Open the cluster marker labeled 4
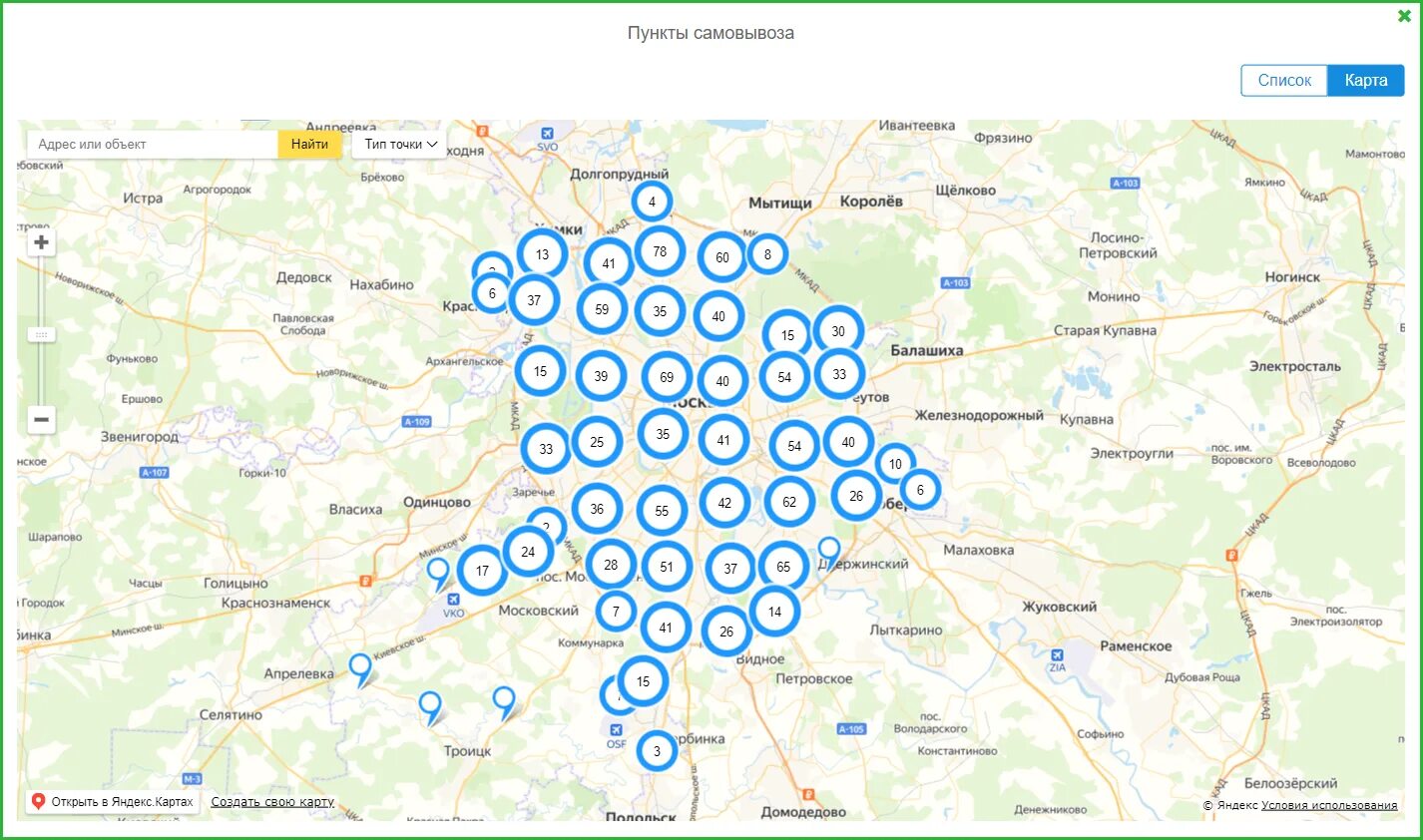Image resolution: width=1423 pixels, height=840 pixels. [x=652, y=202]
